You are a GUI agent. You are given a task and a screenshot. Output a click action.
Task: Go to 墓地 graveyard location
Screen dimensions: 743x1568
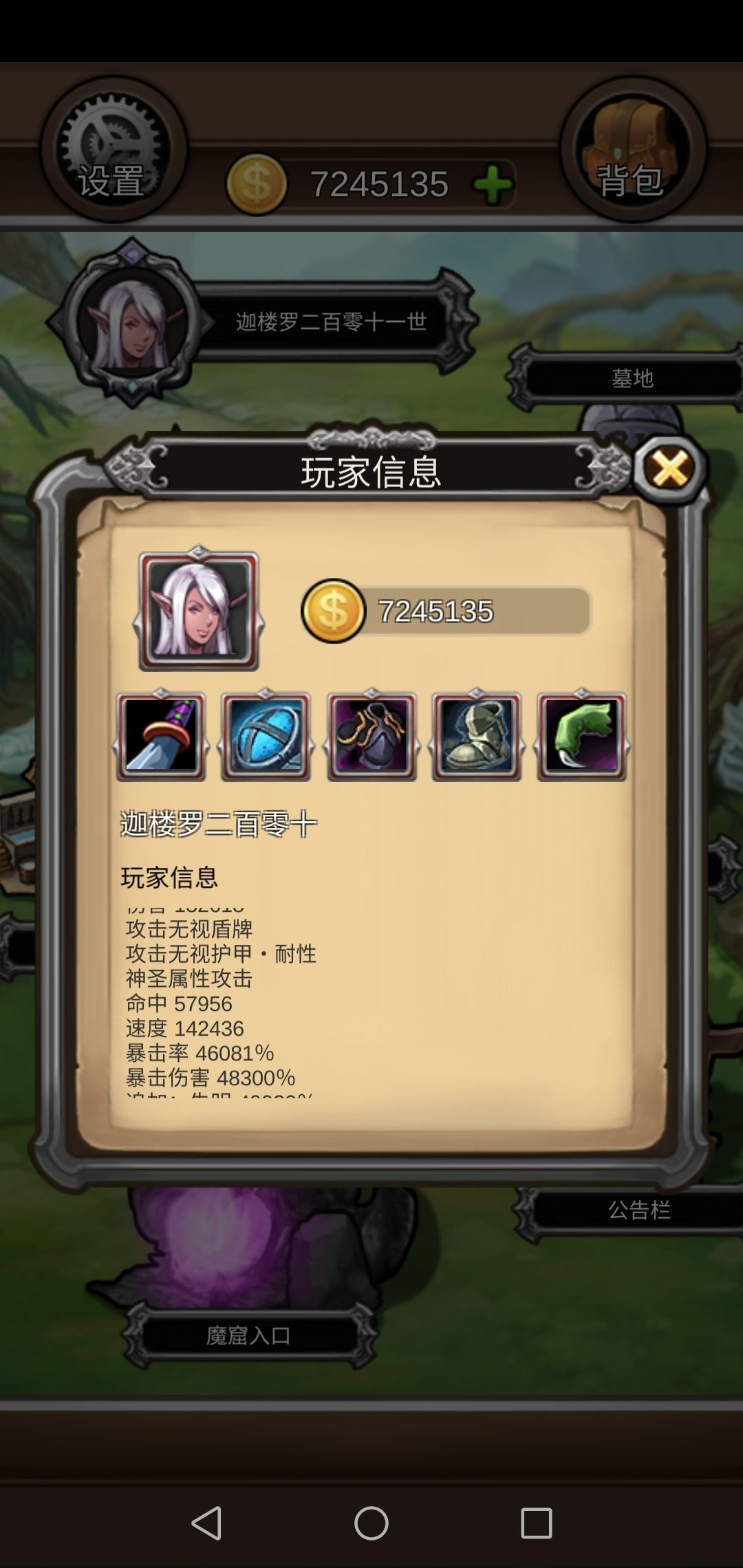[632, 378]
